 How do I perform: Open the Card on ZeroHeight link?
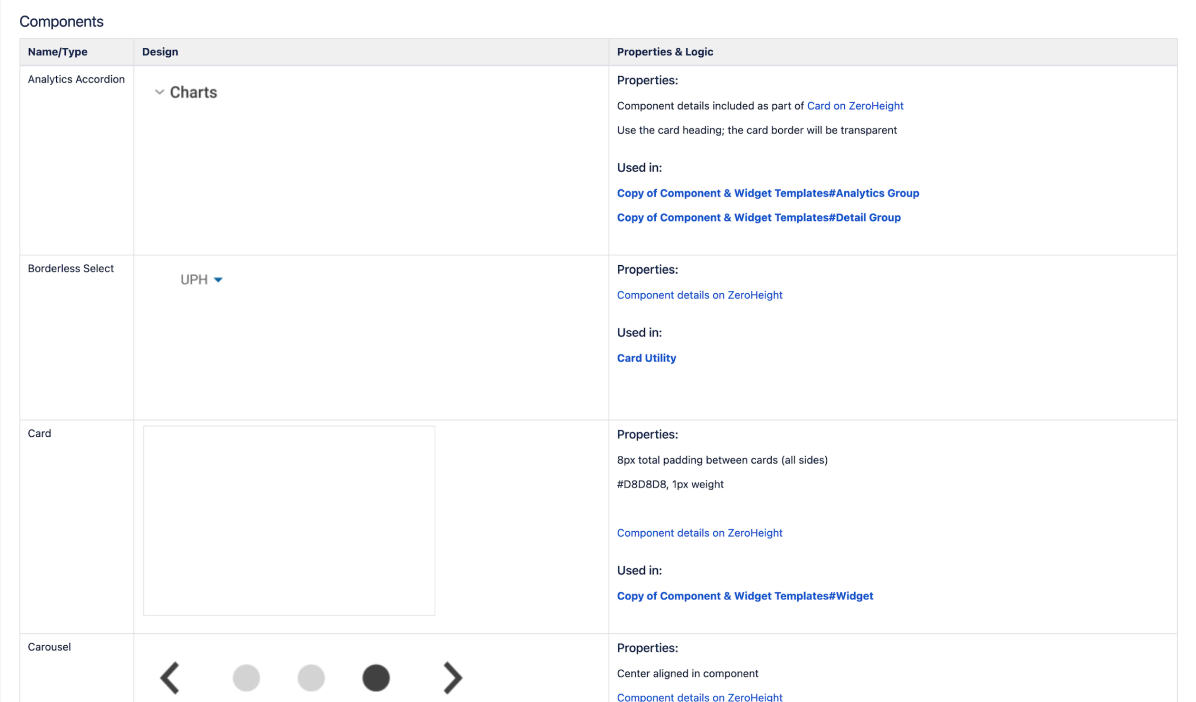[x=855, y=106]
